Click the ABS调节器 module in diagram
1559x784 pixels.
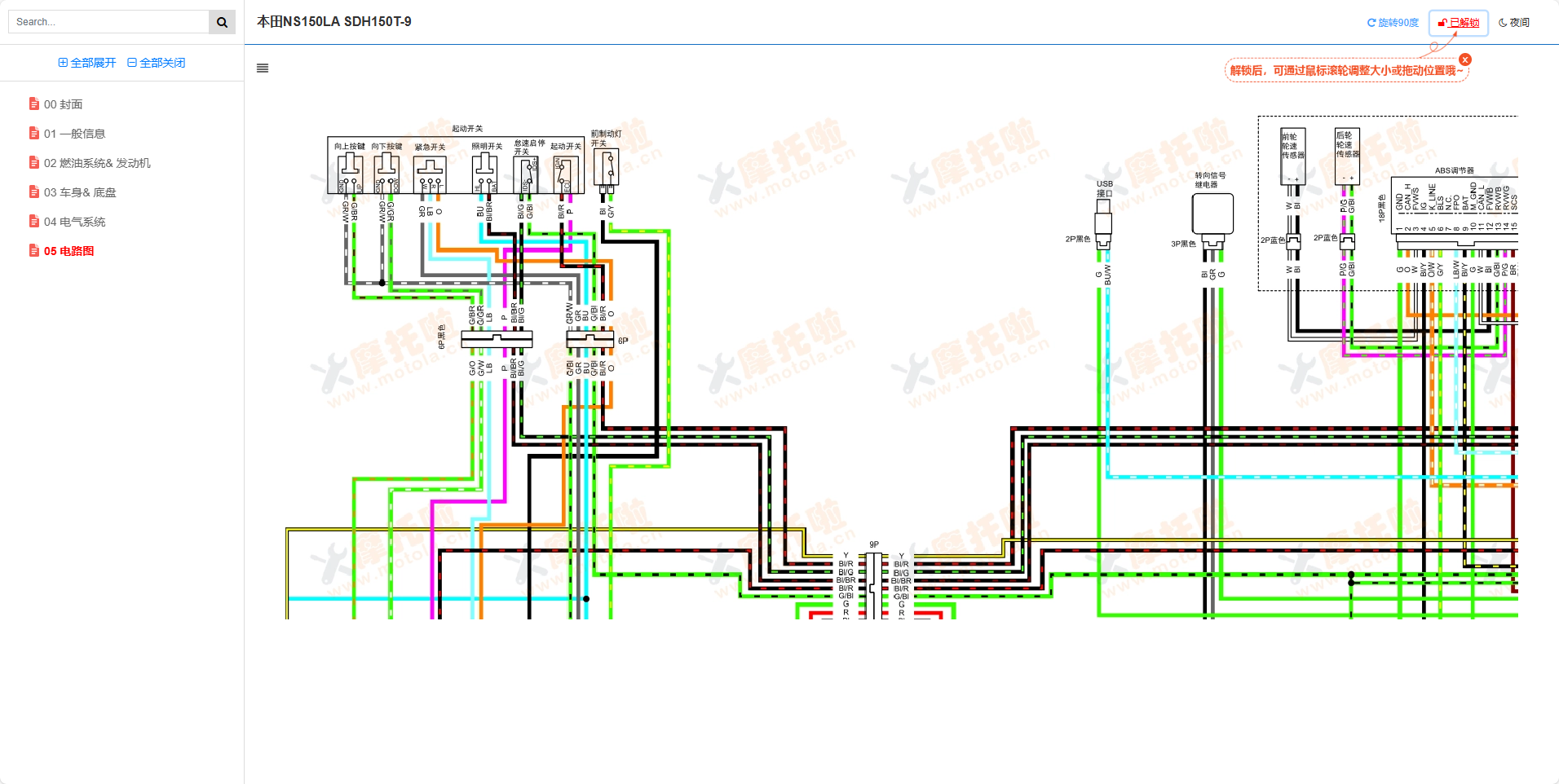tap(1454, 204)
